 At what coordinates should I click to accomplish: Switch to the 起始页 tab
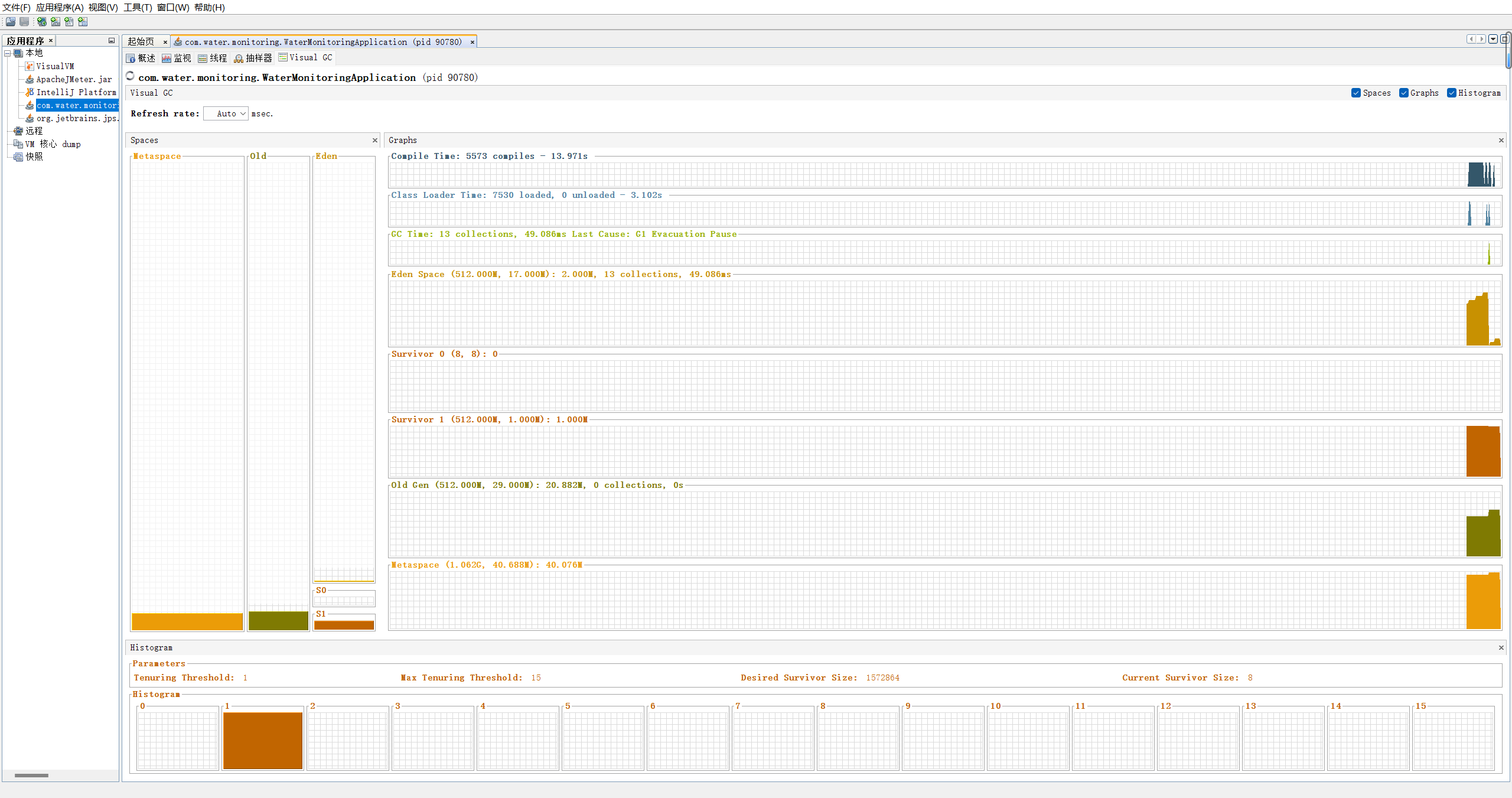[x=141, y=42]
